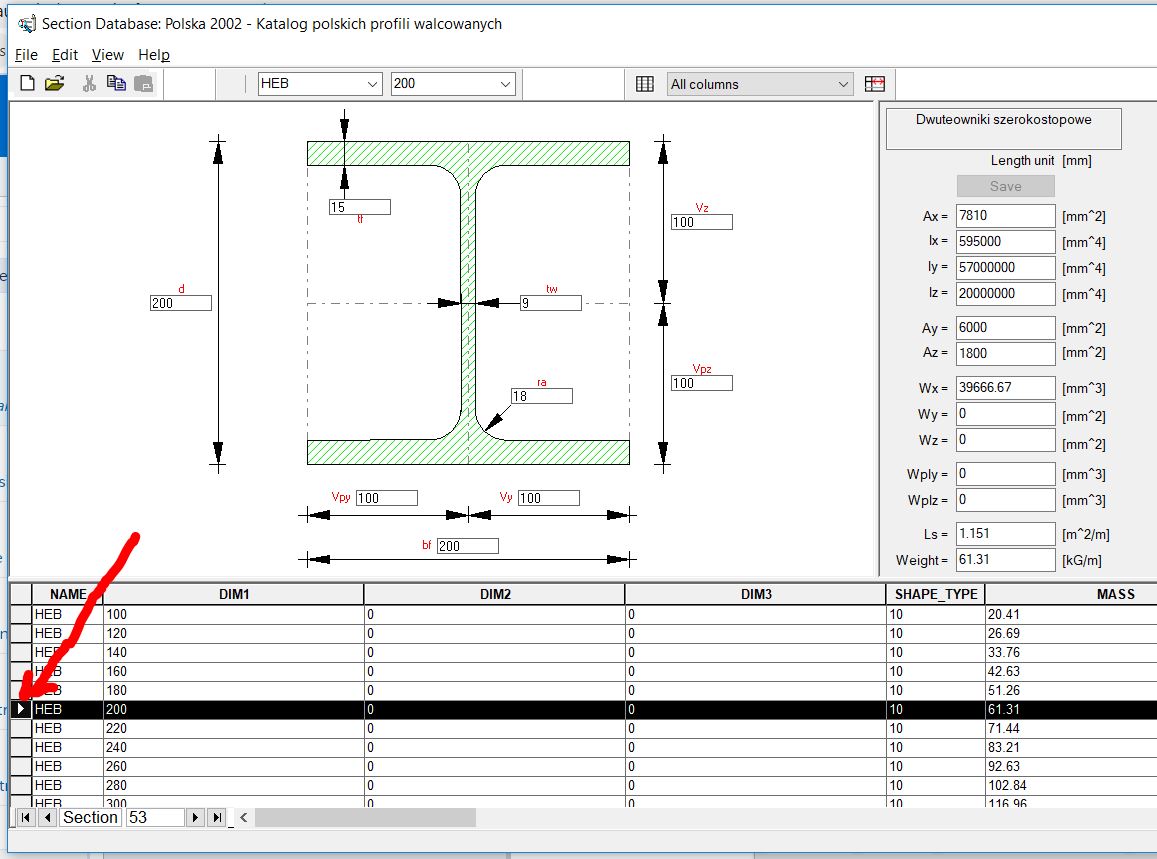
Task: Click the table grid view icon
Action: pyautogui.click(x=645, y=84)
